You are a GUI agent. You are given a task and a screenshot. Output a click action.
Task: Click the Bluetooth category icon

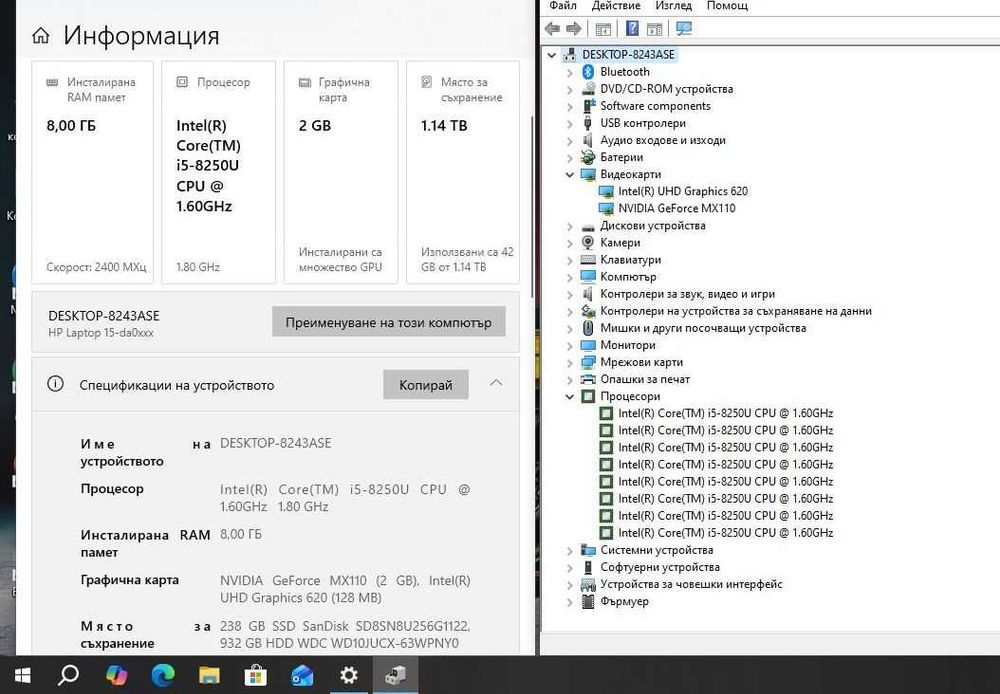pyautogui.click(x=588, y=72)
